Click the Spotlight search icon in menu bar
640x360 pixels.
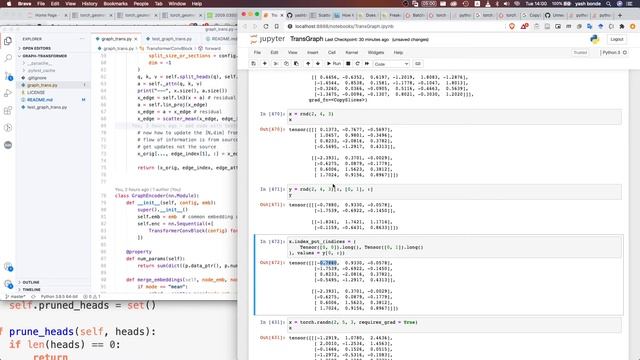pos(608,4)
